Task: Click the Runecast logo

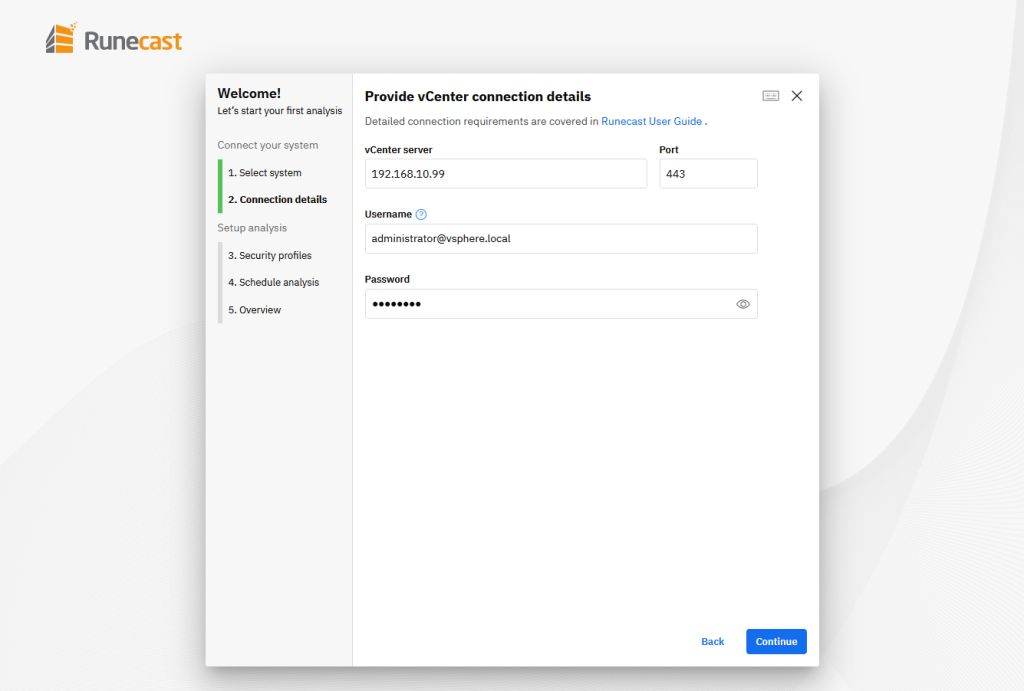Action: [x=114, y=39]
